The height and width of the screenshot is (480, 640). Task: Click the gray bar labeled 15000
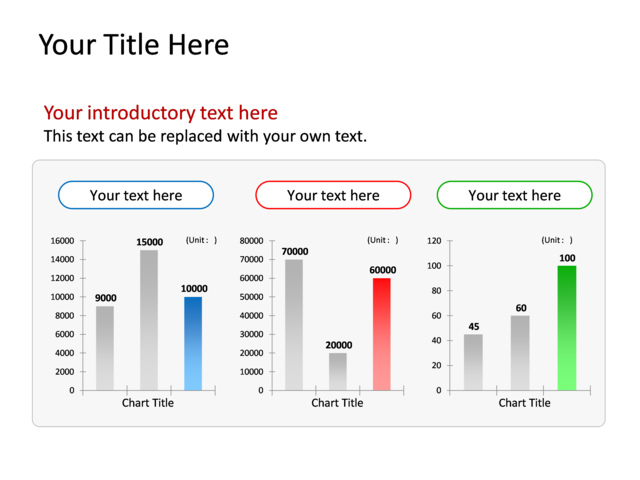[x=149, y=320]
